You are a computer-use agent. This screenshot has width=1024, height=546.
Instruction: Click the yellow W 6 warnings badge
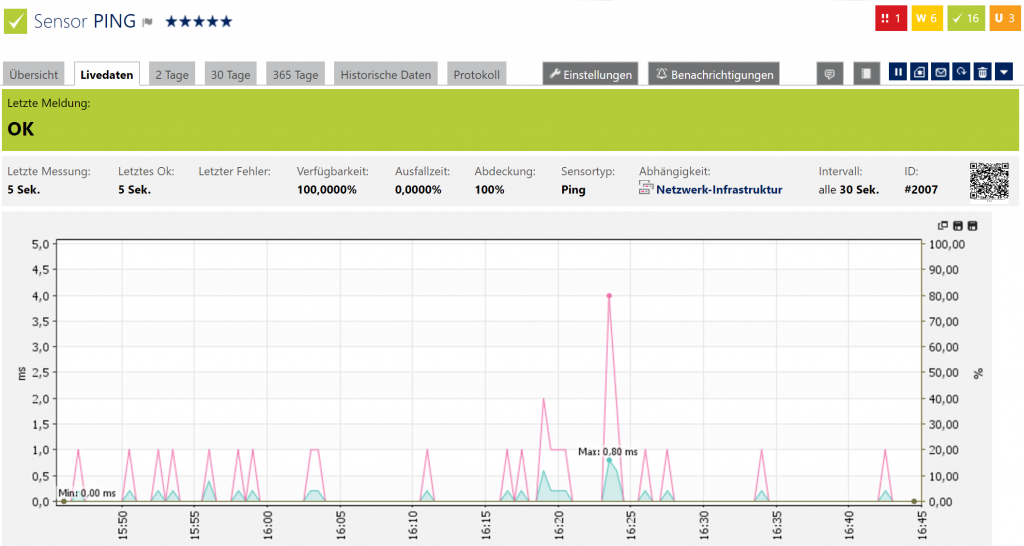[926, 18]
